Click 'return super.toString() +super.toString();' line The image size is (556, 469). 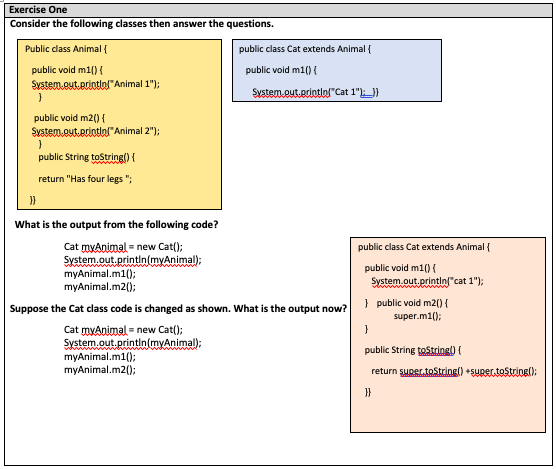tap(454, 371)
